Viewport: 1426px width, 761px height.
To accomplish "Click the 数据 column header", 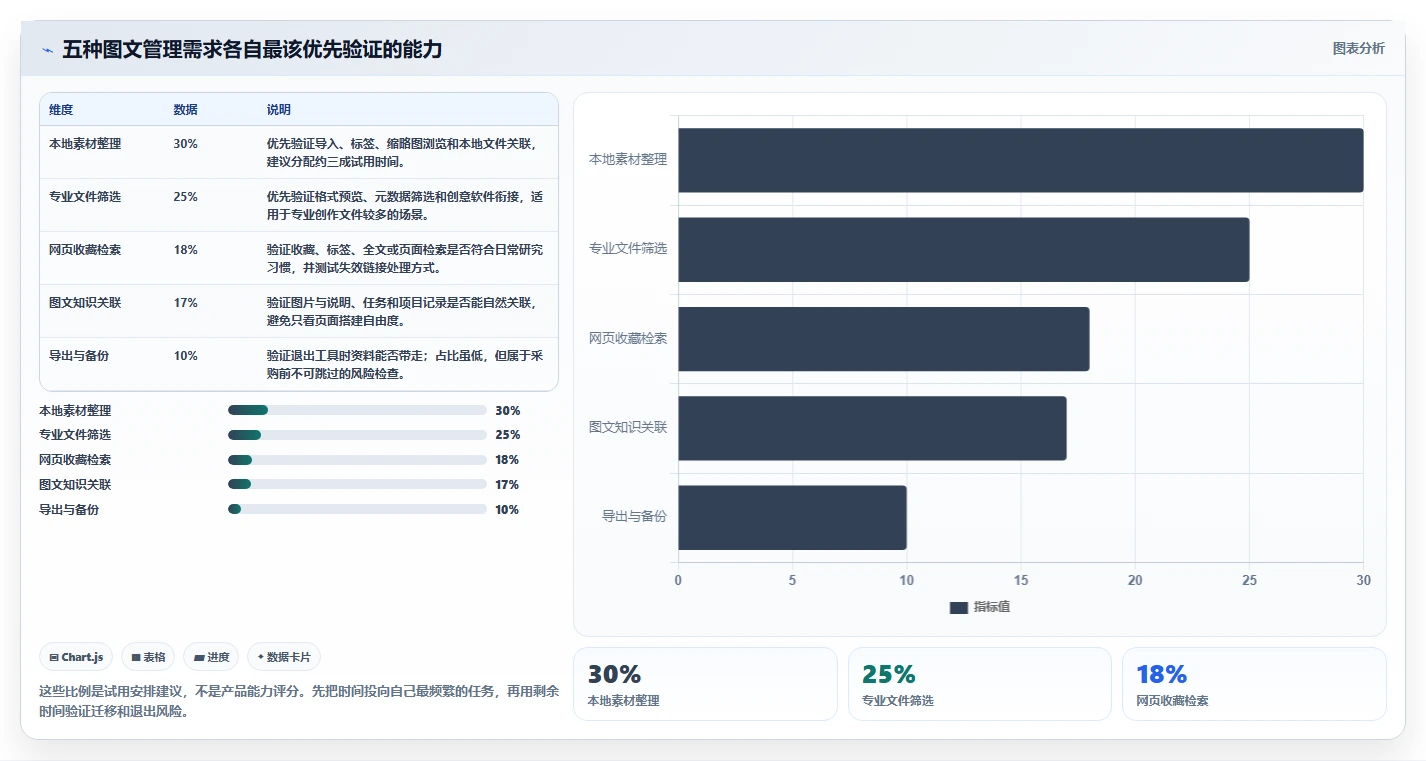I will coord(185,110).
